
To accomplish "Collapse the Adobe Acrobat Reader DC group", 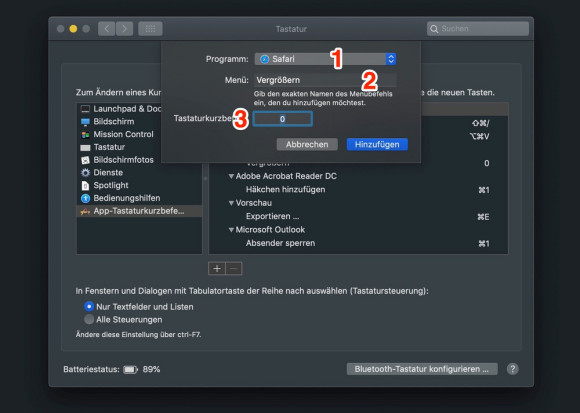I will point(231,176).
